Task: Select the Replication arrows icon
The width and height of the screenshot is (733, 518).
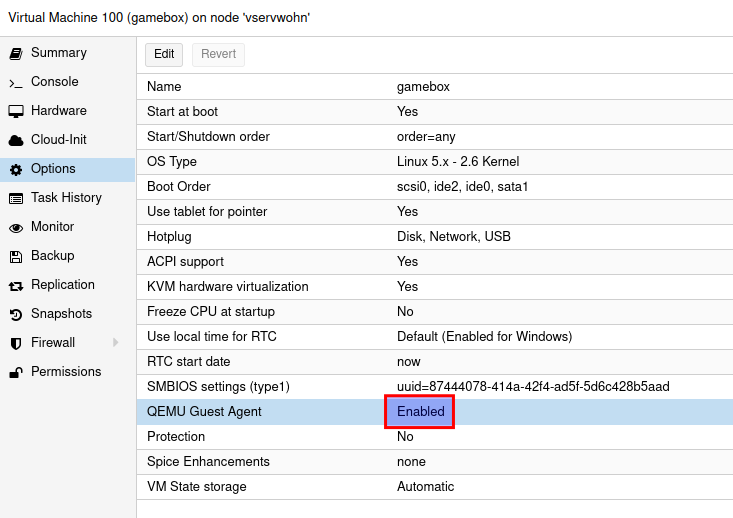Action: (x=16, y=285)
